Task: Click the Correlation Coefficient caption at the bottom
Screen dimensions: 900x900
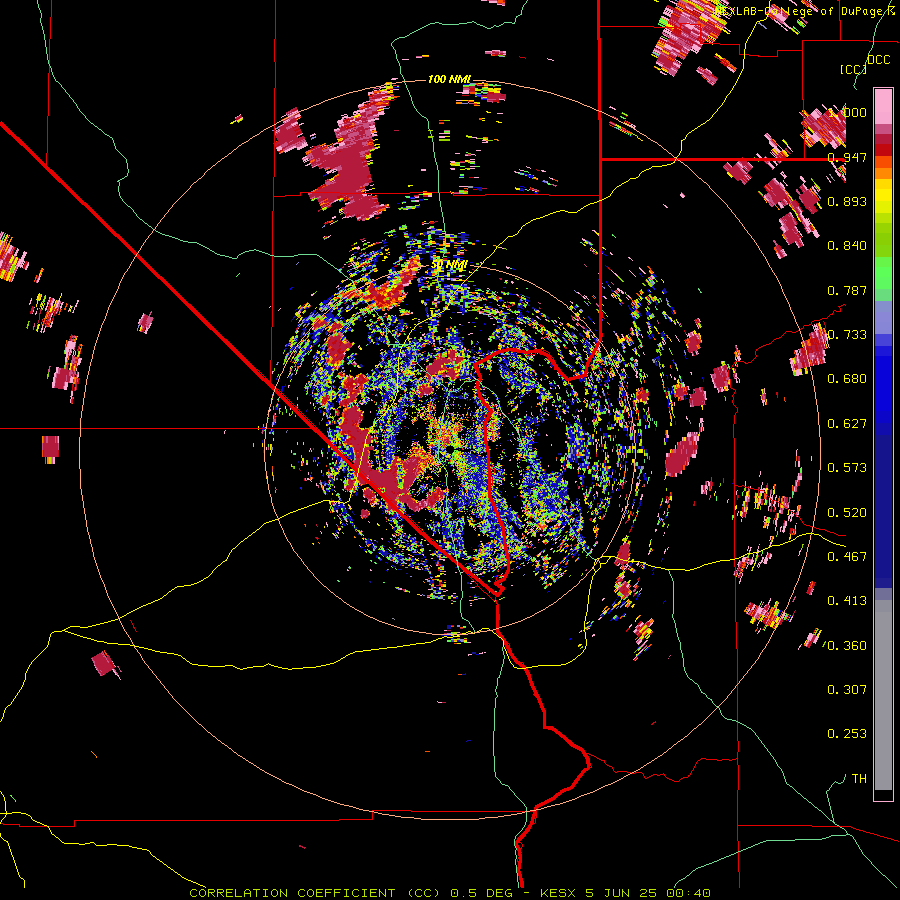Action: (x=449, y=893)
